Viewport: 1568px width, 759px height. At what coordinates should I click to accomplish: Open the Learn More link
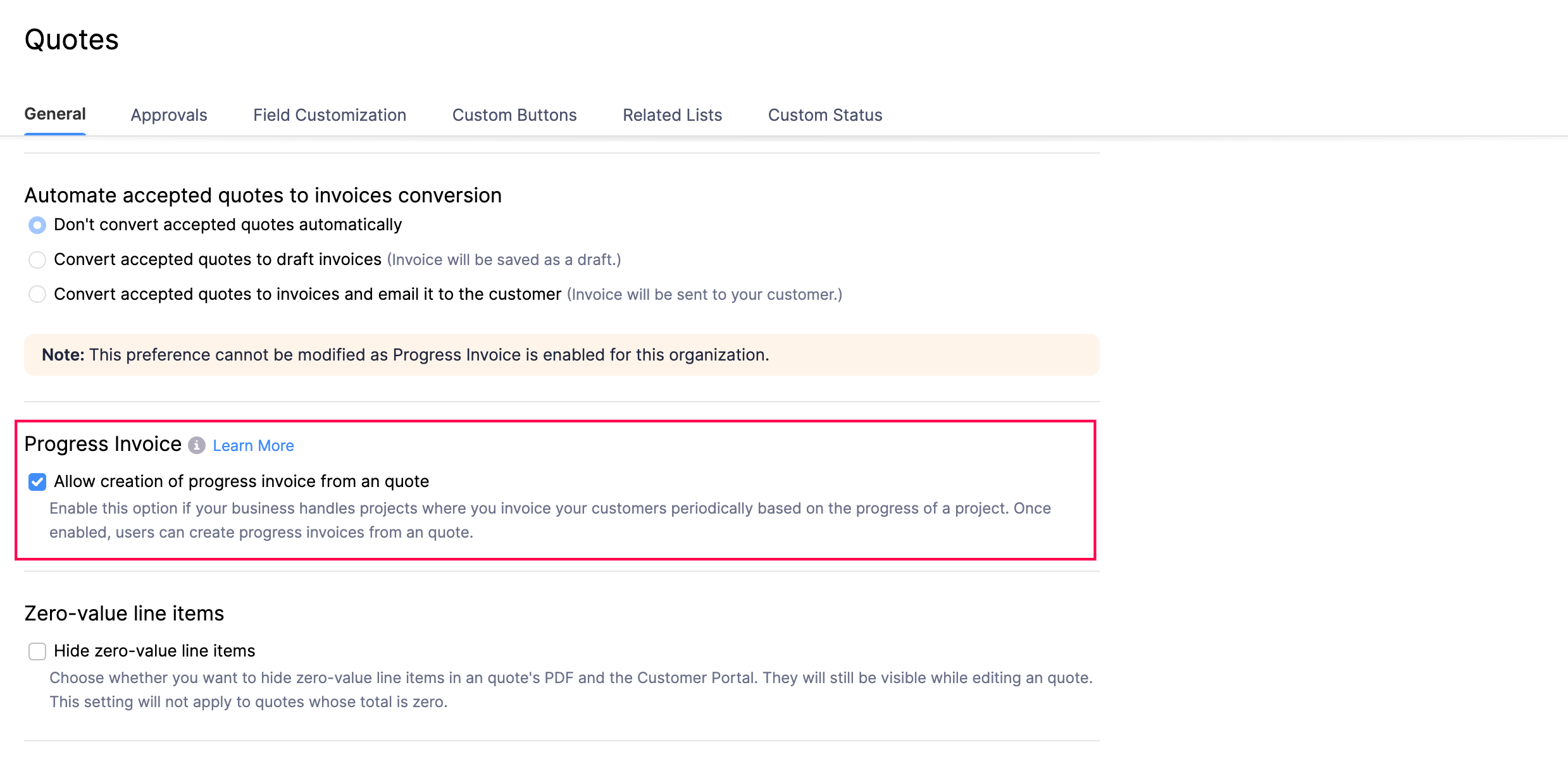click(253, 446)
